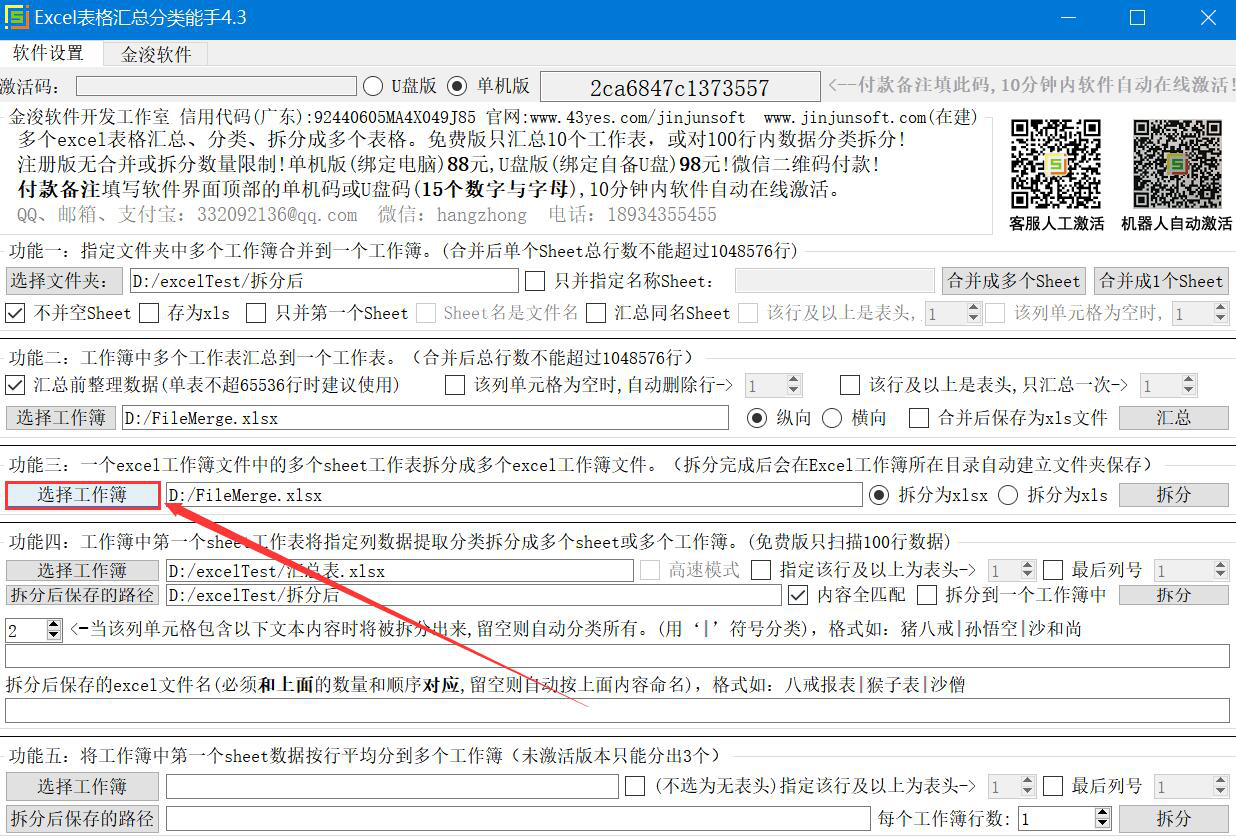
Task: Click the 功能五 save path field
Action: pos(518,818)
